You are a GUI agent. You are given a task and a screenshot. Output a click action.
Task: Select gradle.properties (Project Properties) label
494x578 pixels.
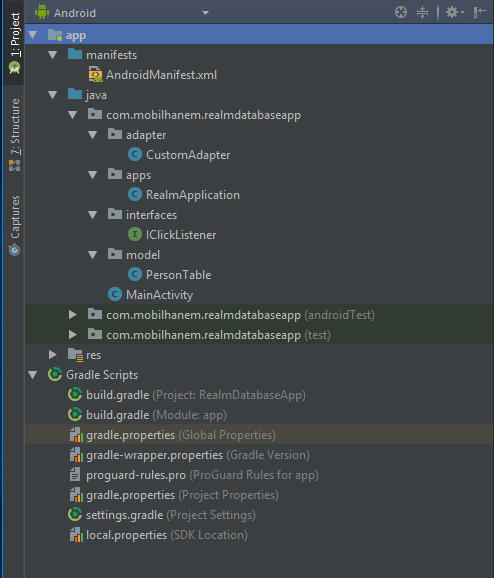click(x=182, y=495)
